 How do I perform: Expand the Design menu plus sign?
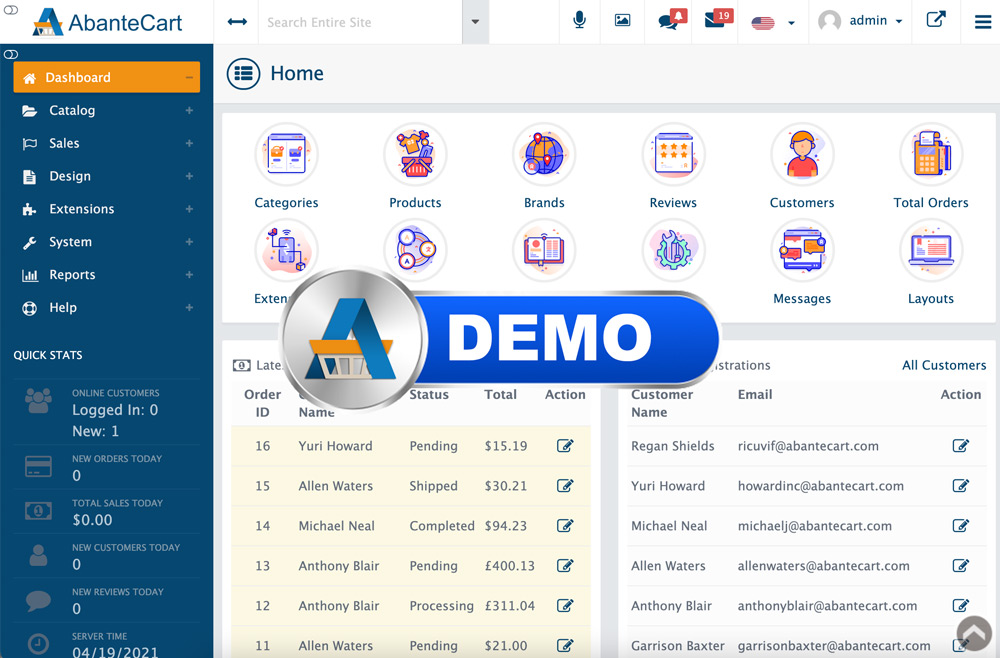tap(189, 176)
